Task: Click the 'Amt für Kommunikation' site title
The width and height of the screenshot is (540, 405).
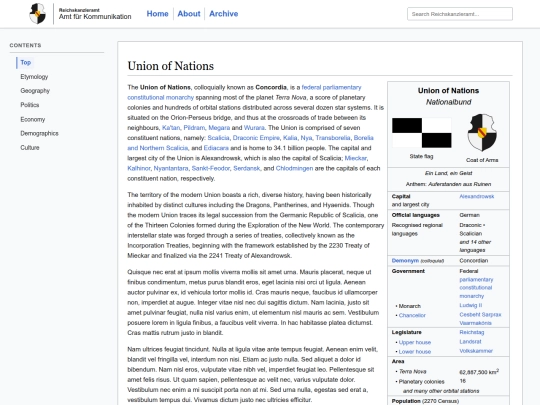Action: [x=95, y=17]
